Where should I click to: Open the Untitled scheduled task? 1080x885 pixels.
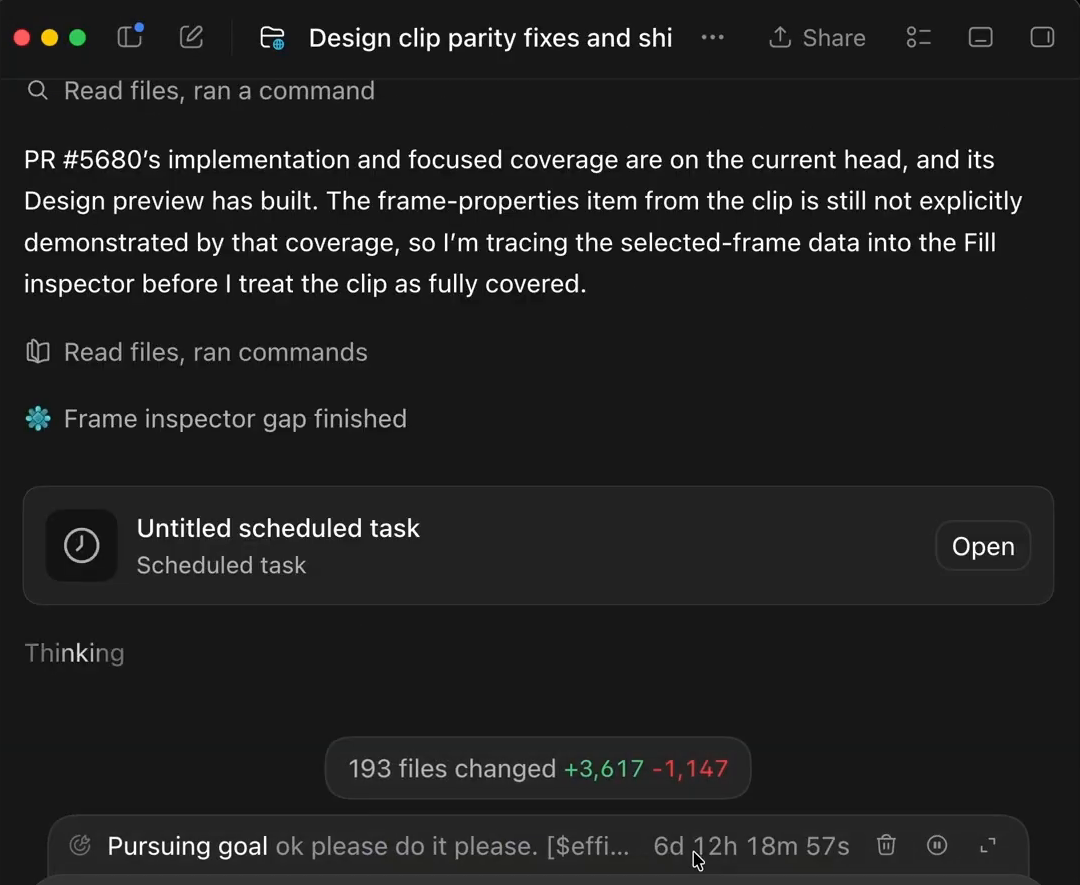(x=982, y=546)
